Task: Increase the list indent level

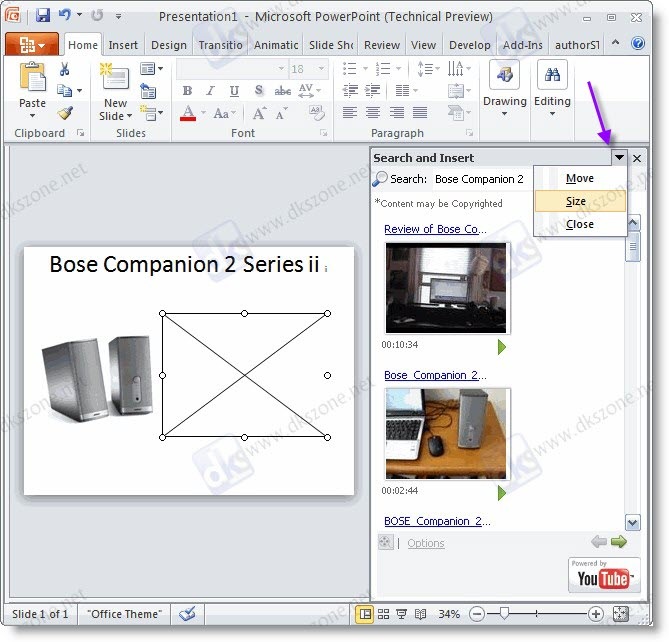Action: [373, 90]
